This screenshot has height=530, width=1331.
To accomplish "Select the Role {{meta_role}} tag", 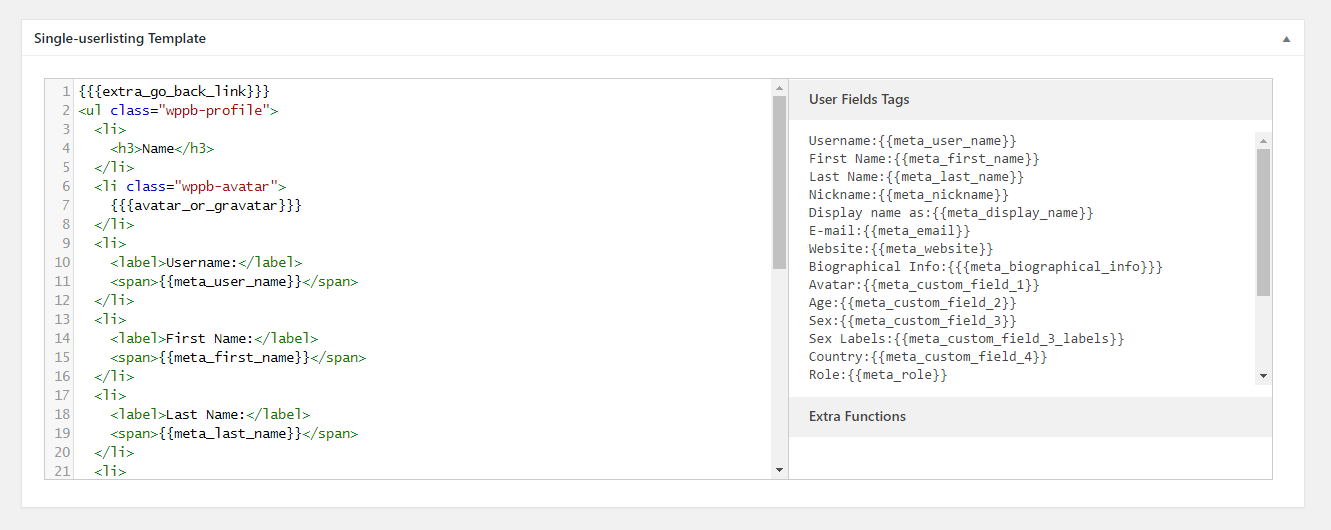I will (878, 375).
